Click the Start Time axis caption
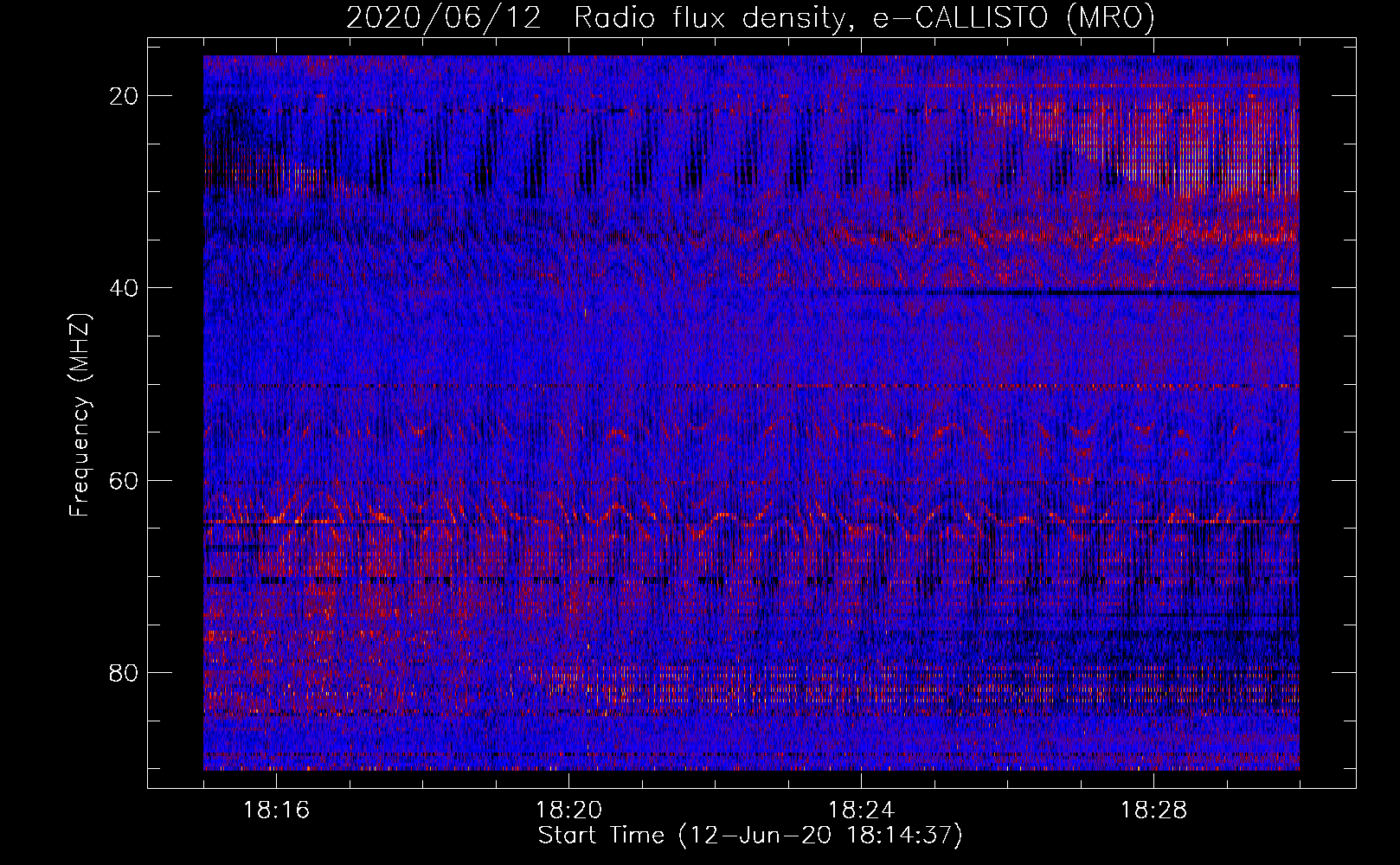 pyautogui.click(x=750, y=836)
